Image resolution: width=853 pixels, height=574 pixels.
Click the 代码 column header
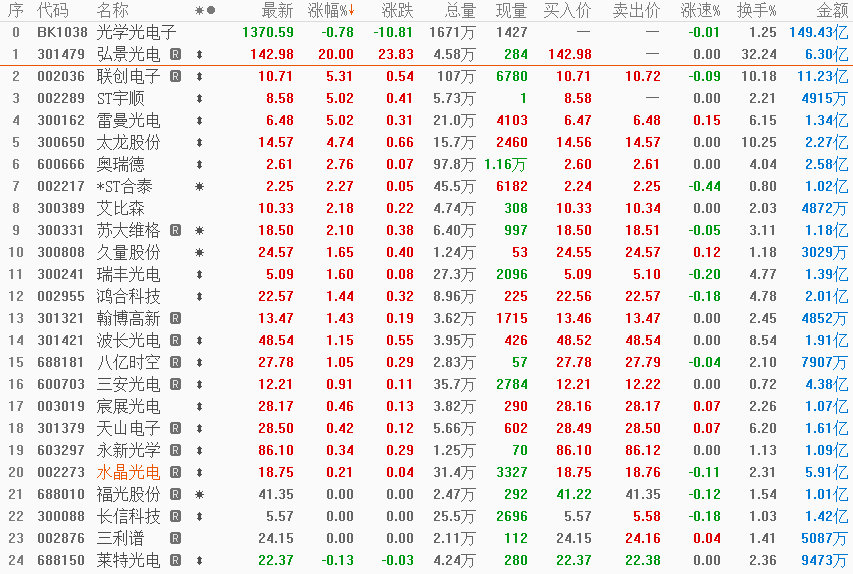coord(53,10)
